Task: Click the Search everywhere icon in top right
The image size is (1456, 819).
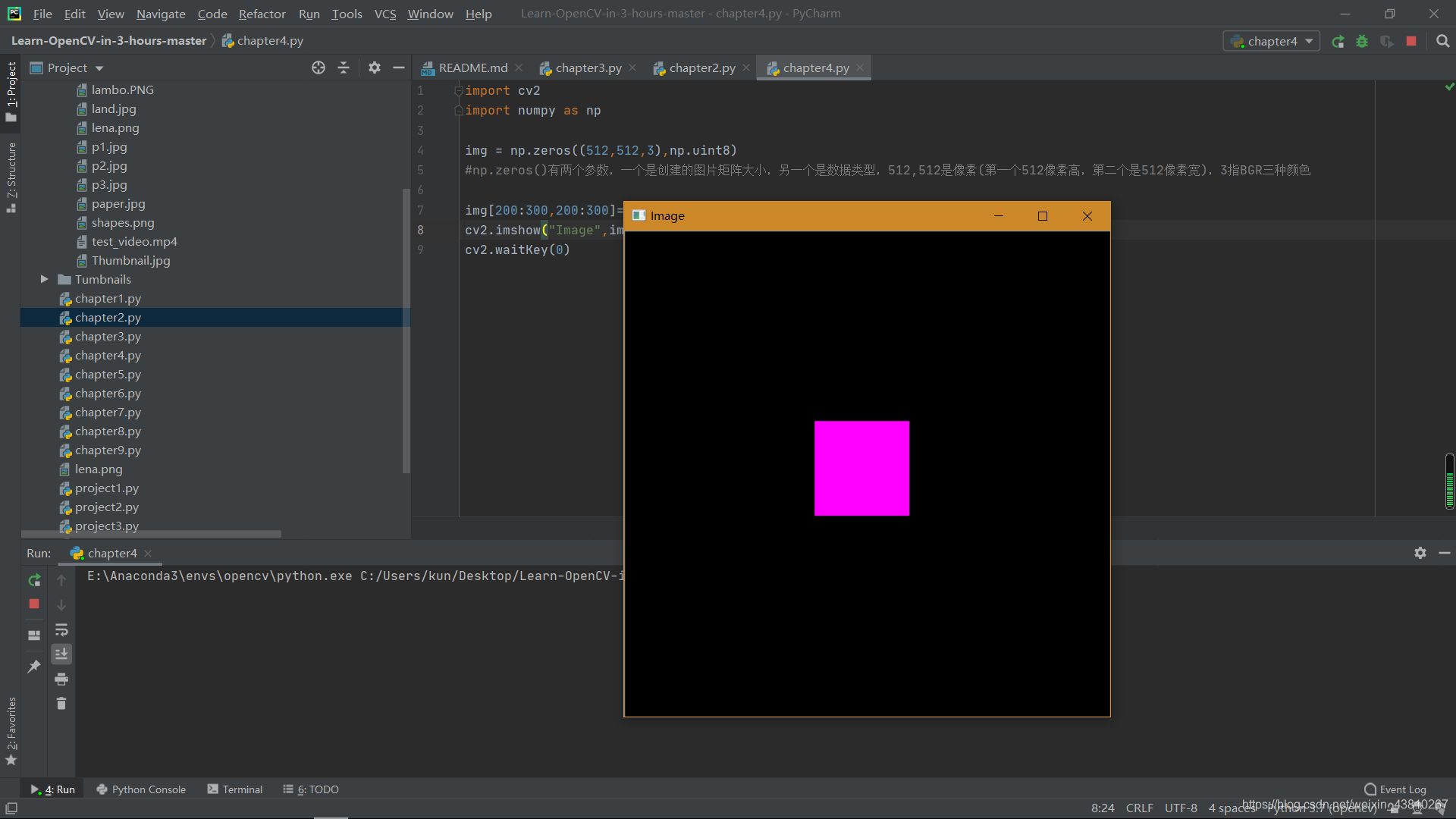Action: click(1442, 41)
